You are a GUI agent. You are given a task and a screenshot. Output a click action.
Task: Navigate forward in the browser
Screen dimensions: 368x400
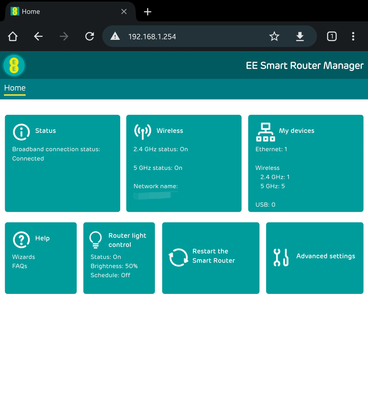[x=64, y=36]
